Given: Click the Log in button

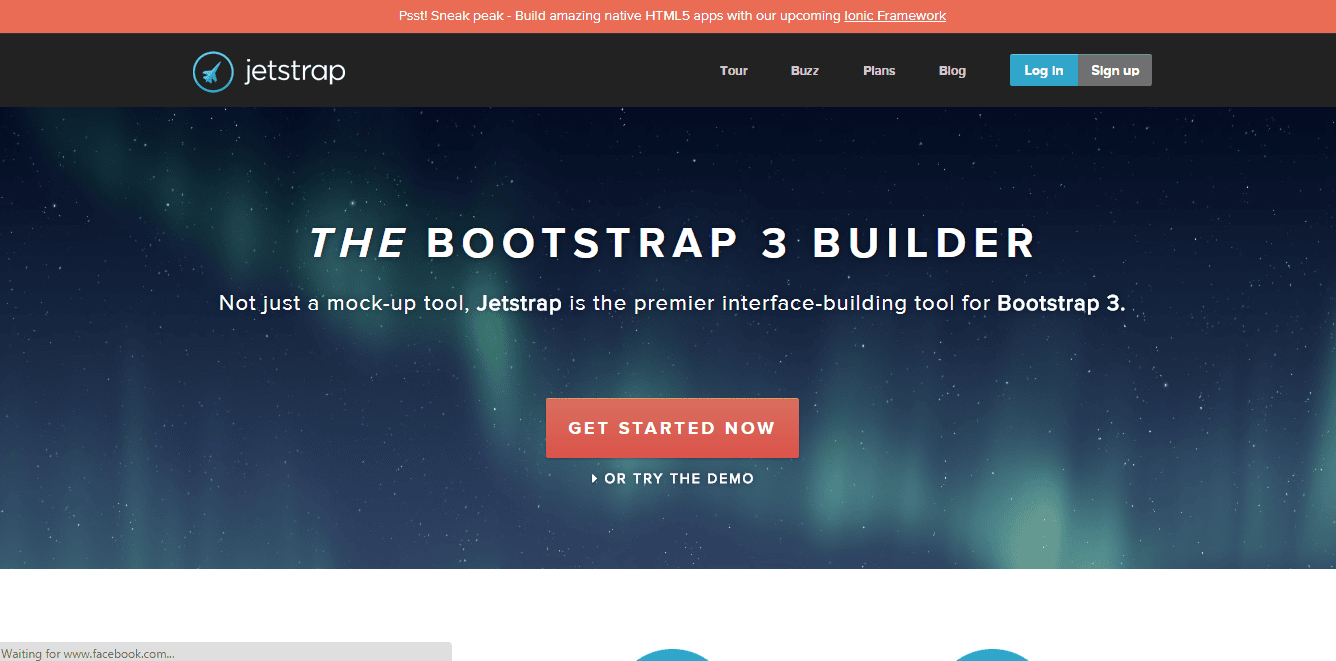Looking at the screenshot, I should point(1044,70).
